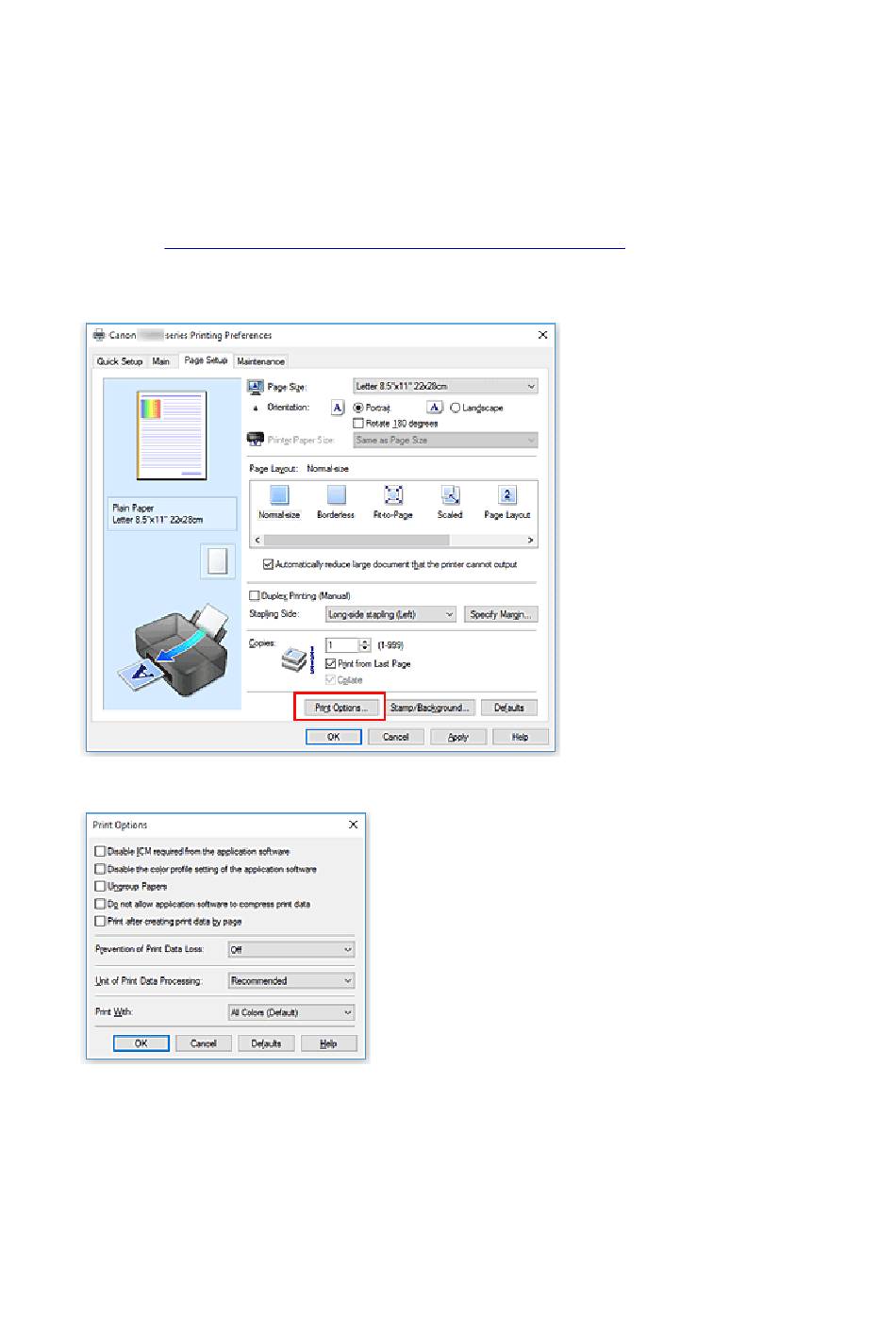Select the Fit-to-Page layout icon
896x1318 pixels.
(x=393, y=495)
